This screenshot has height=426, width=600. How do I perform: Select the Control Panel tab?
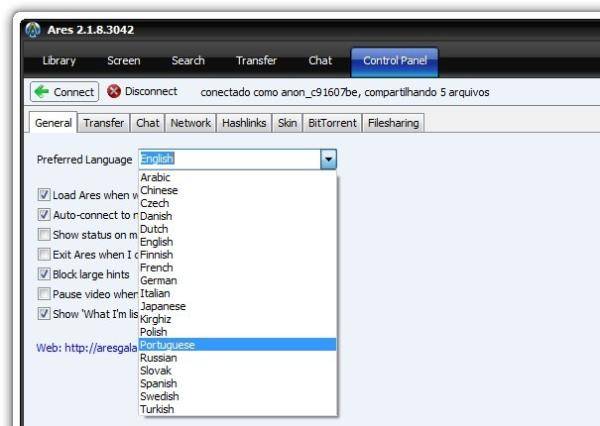coord(395,61)
